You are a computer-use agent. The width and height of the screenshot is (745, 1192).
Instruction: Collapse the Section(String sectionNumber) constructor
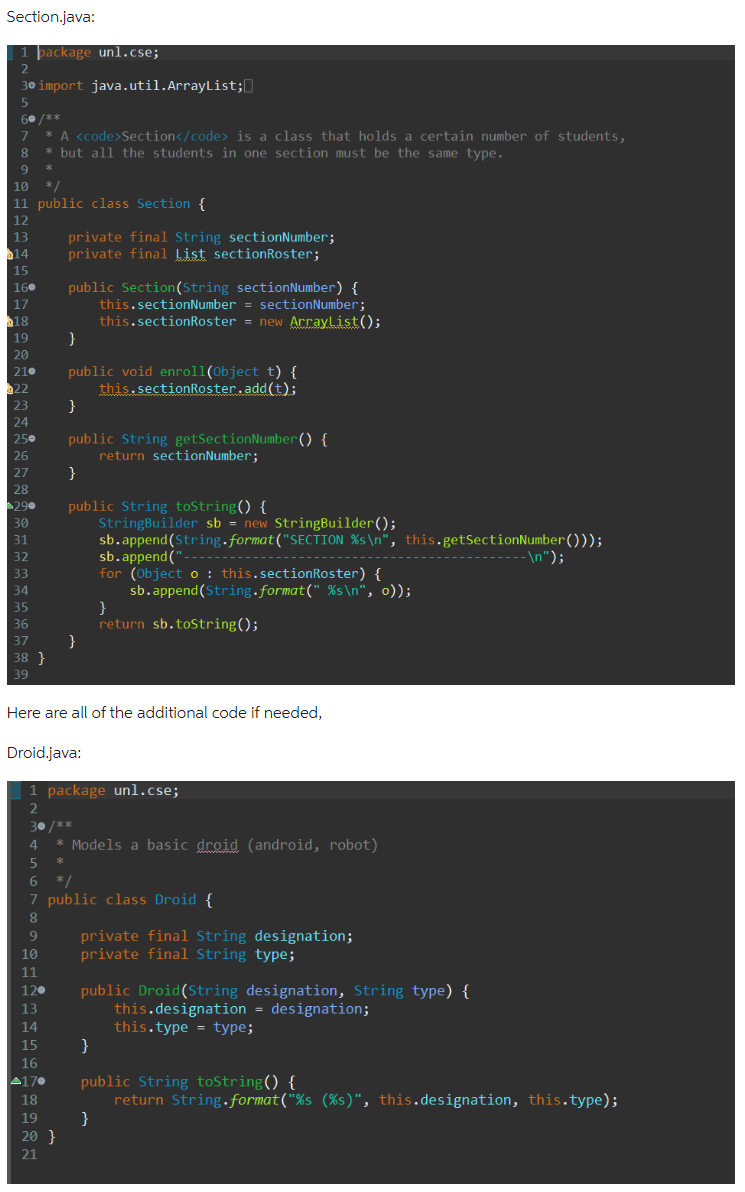[32, 287]
